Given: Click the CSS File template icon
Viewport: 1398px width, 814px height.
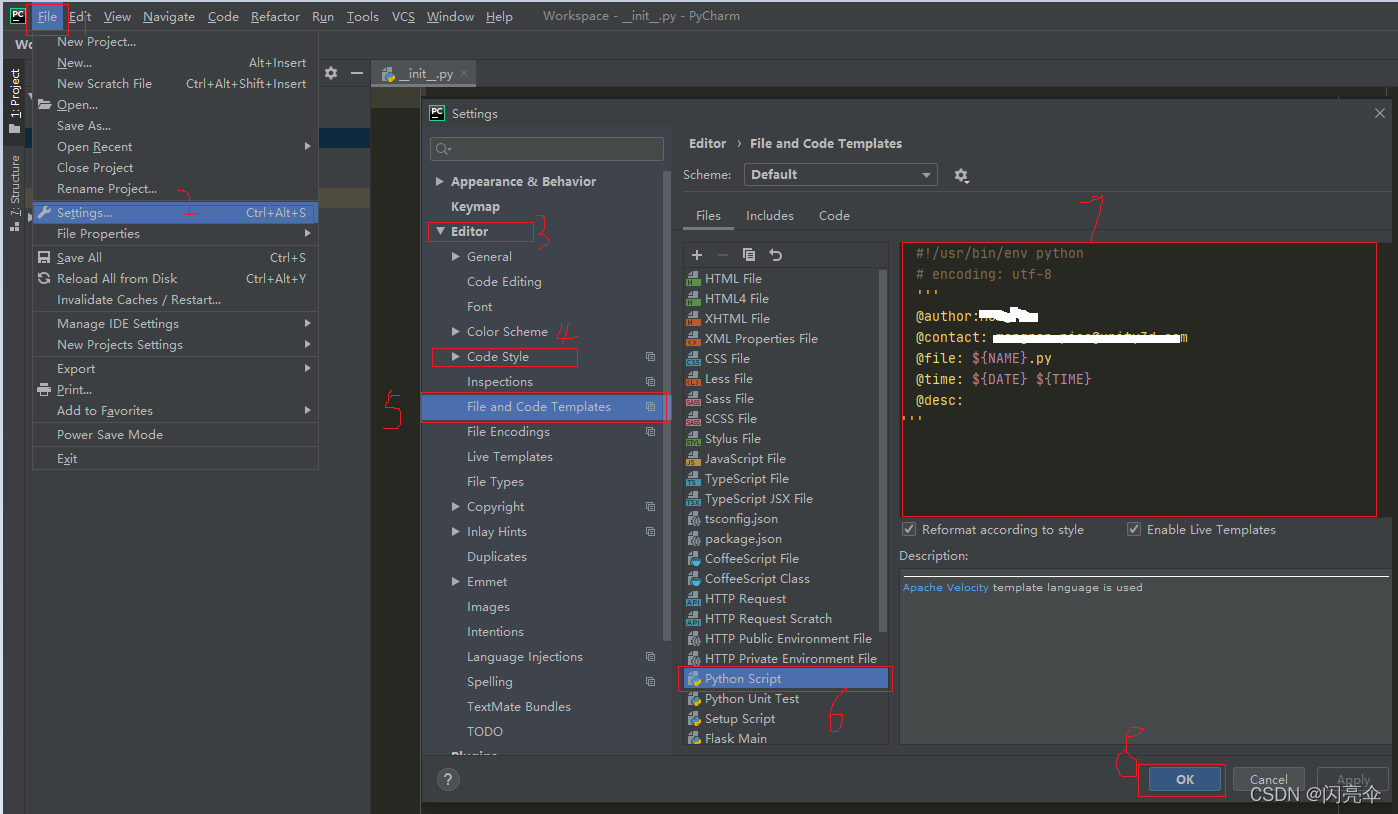Looking at the screenshot, I should 694,359.
